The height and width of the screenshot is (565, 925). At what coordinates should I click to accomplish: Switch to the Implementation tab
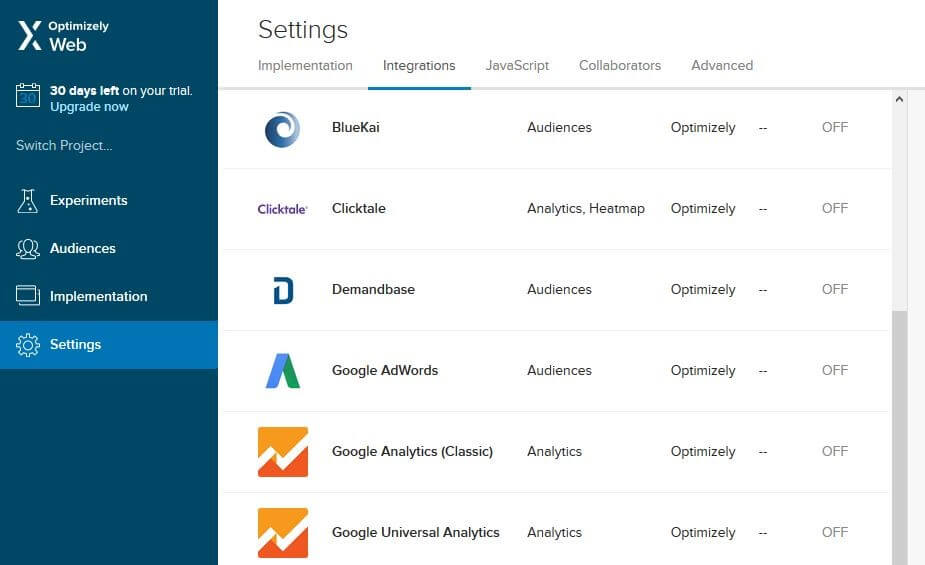point(305,65)
